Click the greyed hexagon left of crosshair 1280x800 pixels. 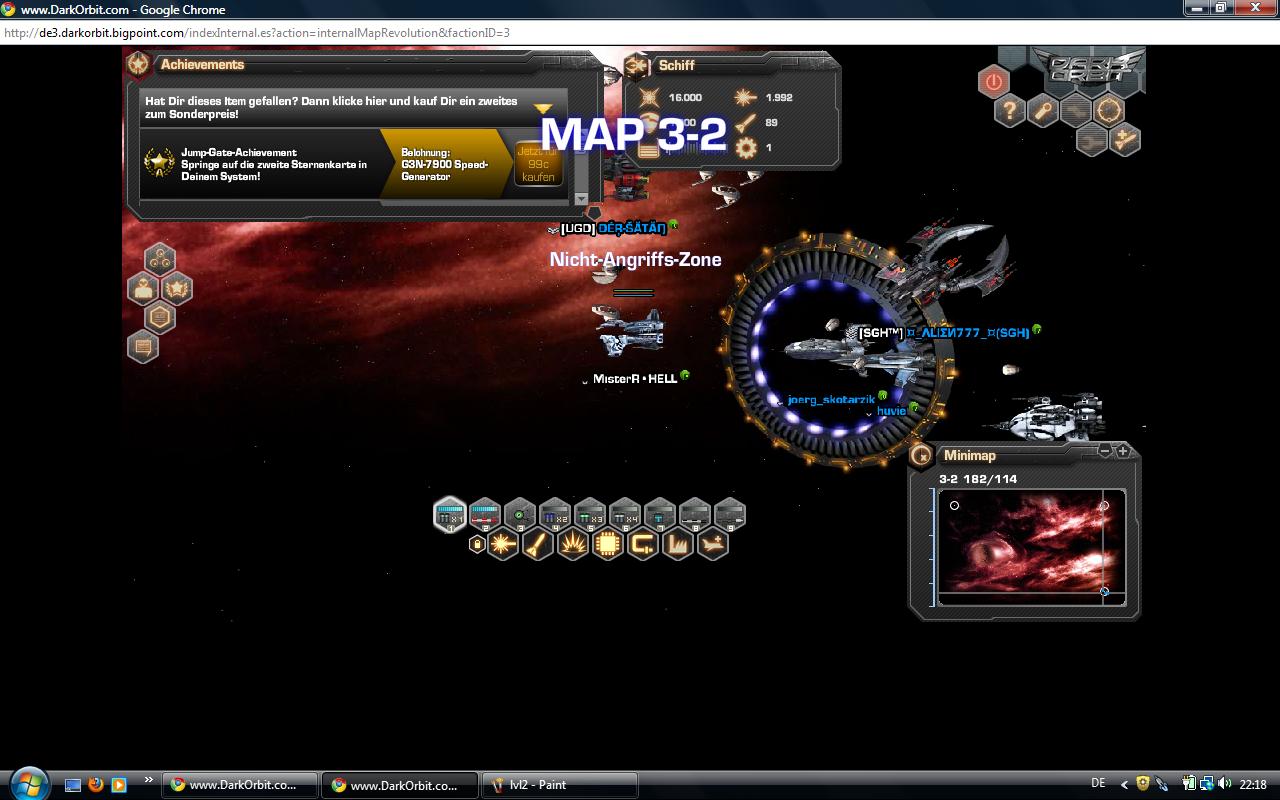click(x=1076, y=111)
